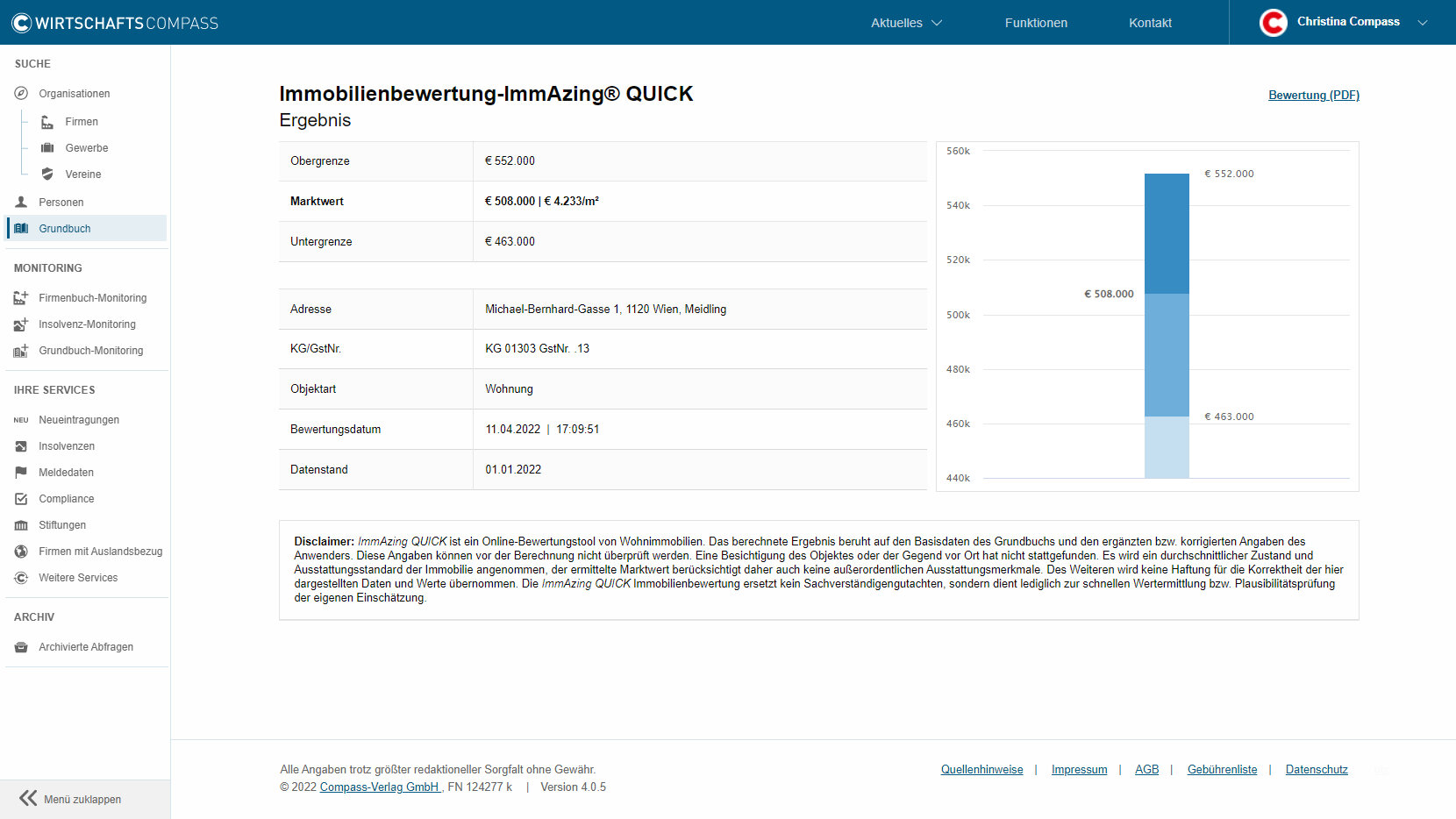Screen dimensions: 1456x819
Task: Click the Weitere Services icon
Action: 21,578
